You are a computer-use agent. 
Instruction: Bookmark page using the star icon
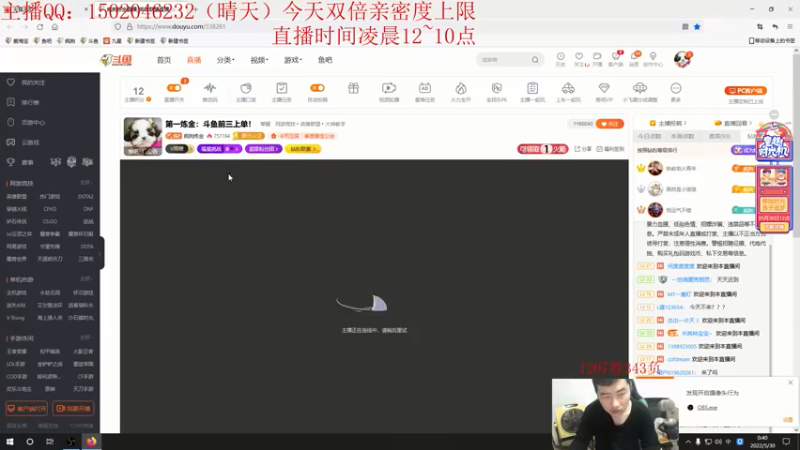tap(697, 27)
